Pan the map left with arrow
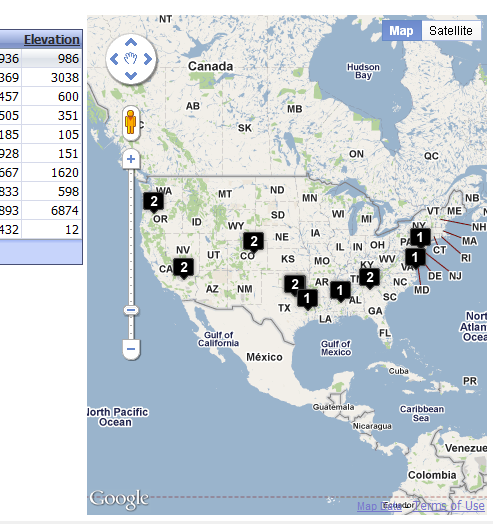The height and width of the screenshot is (524, 493). [x=114, y=59]
